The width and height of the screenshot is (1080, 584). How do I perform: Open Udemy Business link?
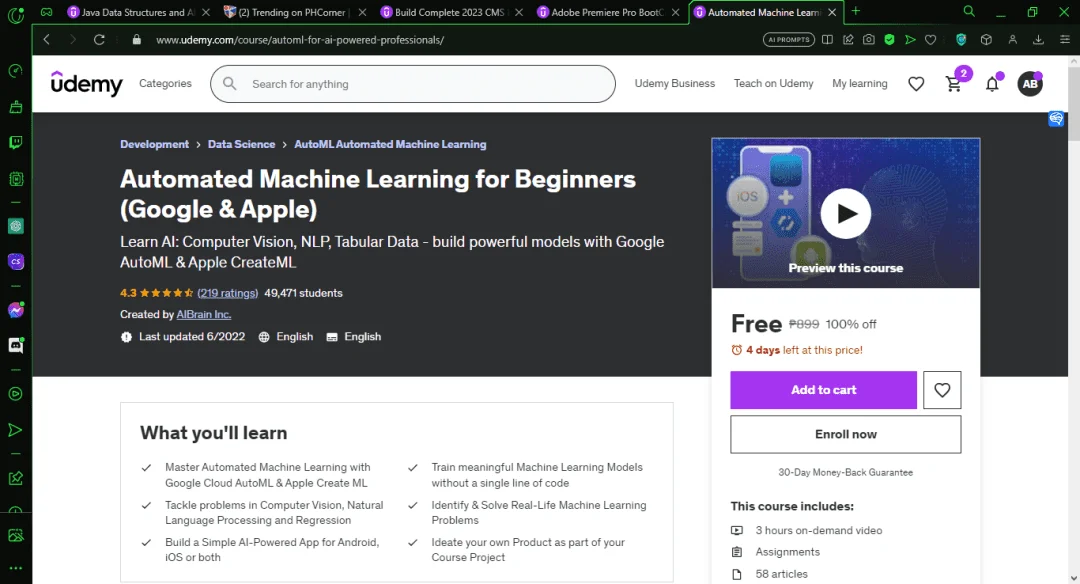(x=674, y=83)
